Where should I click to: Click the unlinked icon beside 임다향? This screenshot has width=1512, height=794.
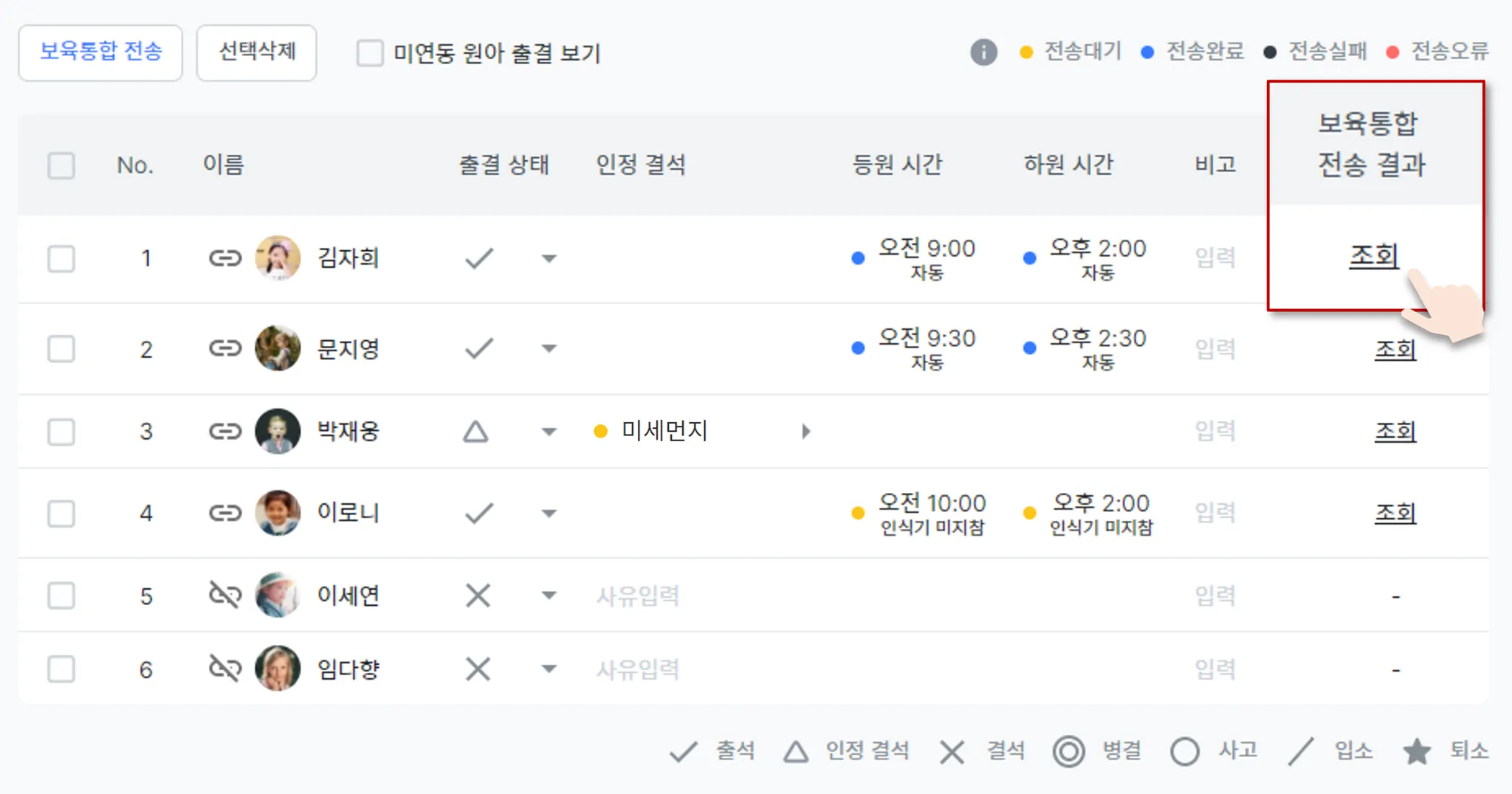tap(225, 669)
